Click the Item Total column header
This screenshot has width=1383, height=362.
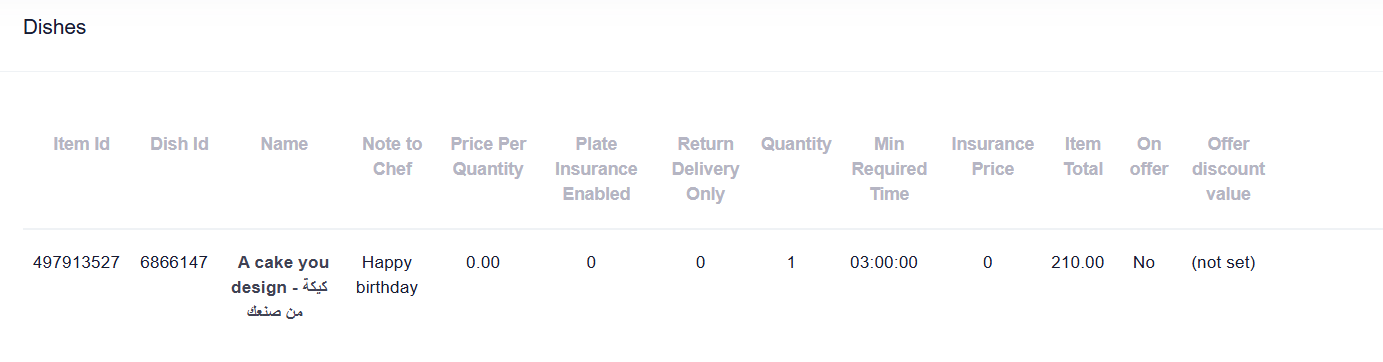click(x=1083, y=157)
